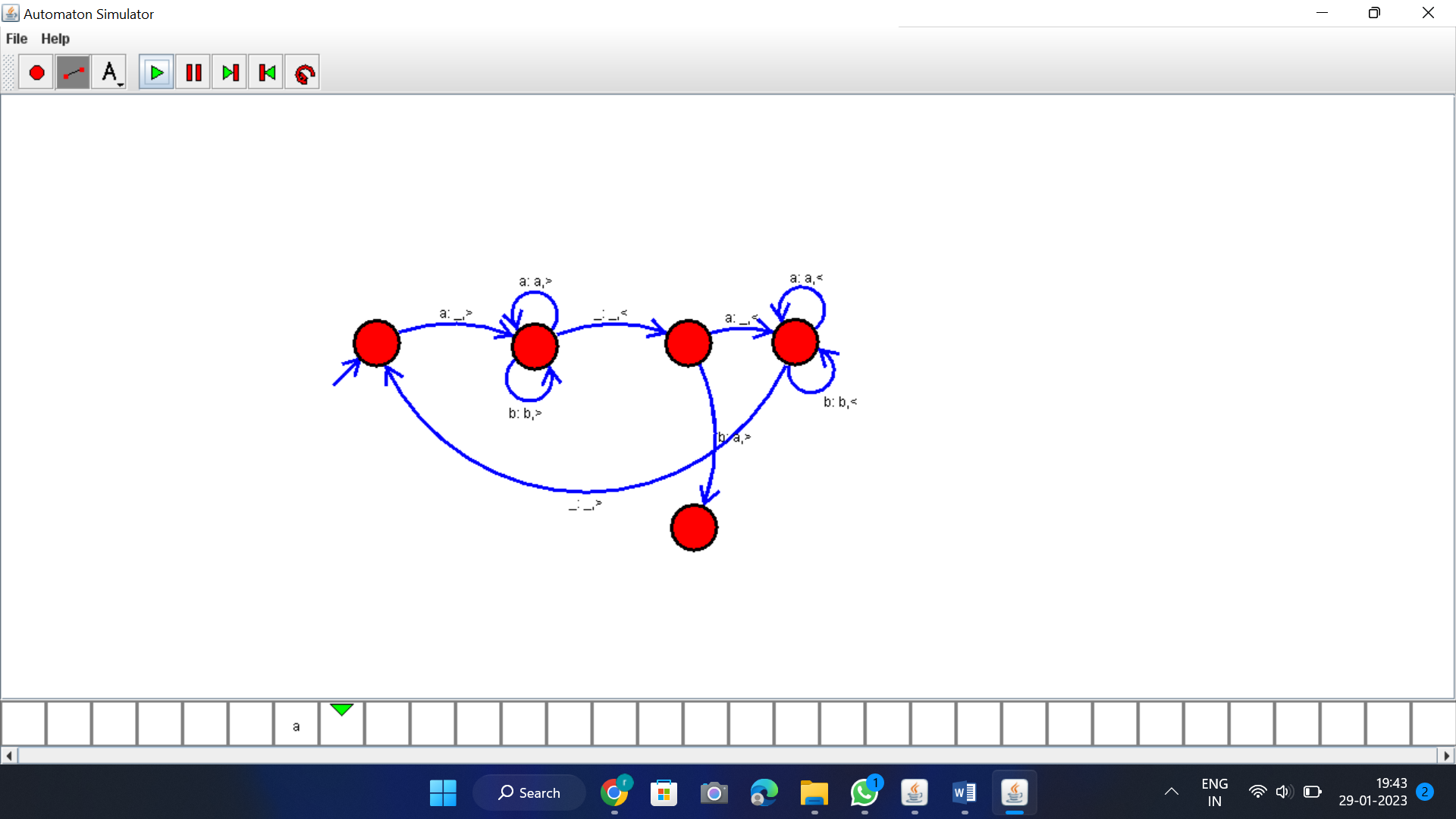Open the File menu
Viewport: 1456px width, 819px height.
(16, 39)
